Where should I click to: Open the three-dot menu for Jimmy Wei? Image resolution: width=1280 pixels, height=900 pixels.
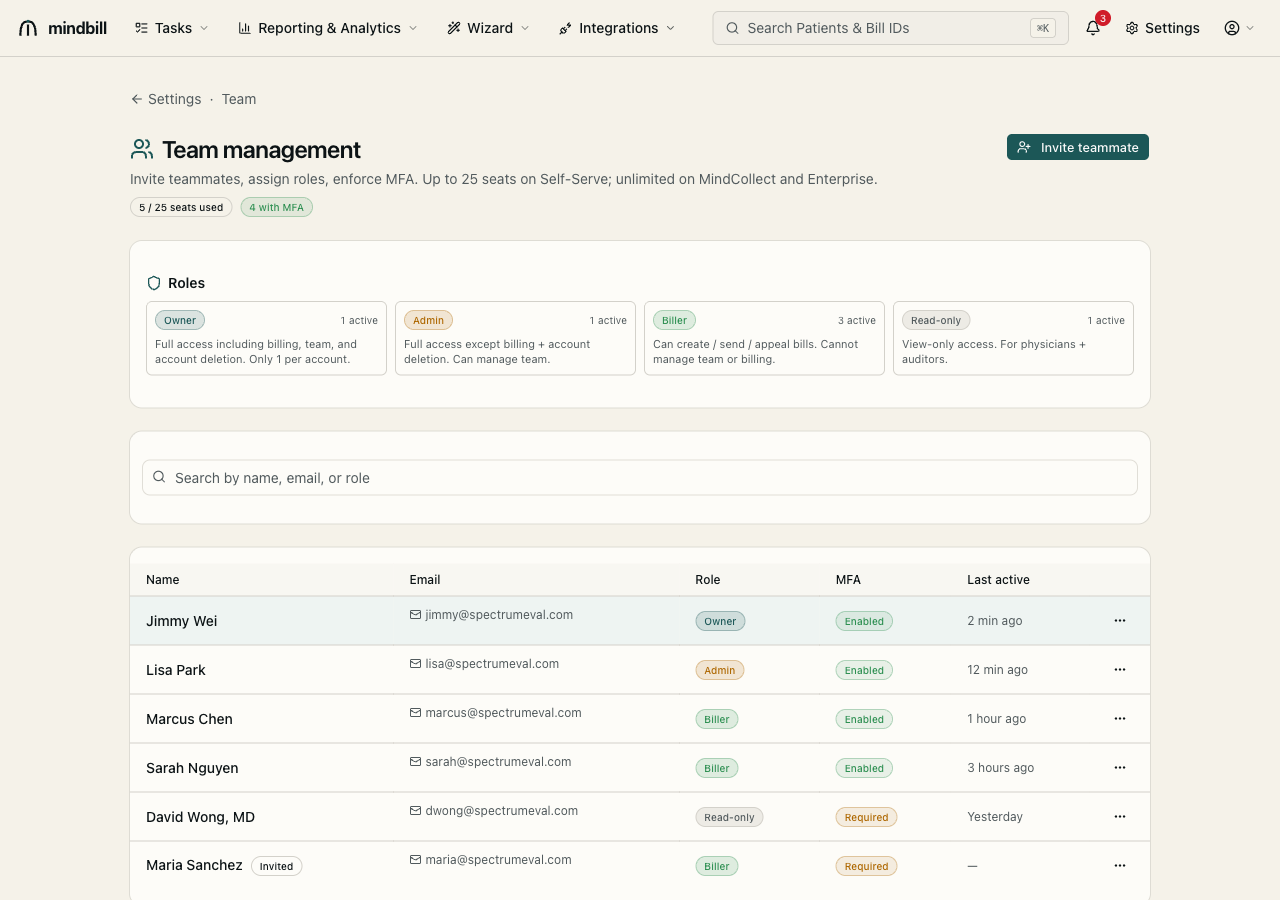[1120, 620]
